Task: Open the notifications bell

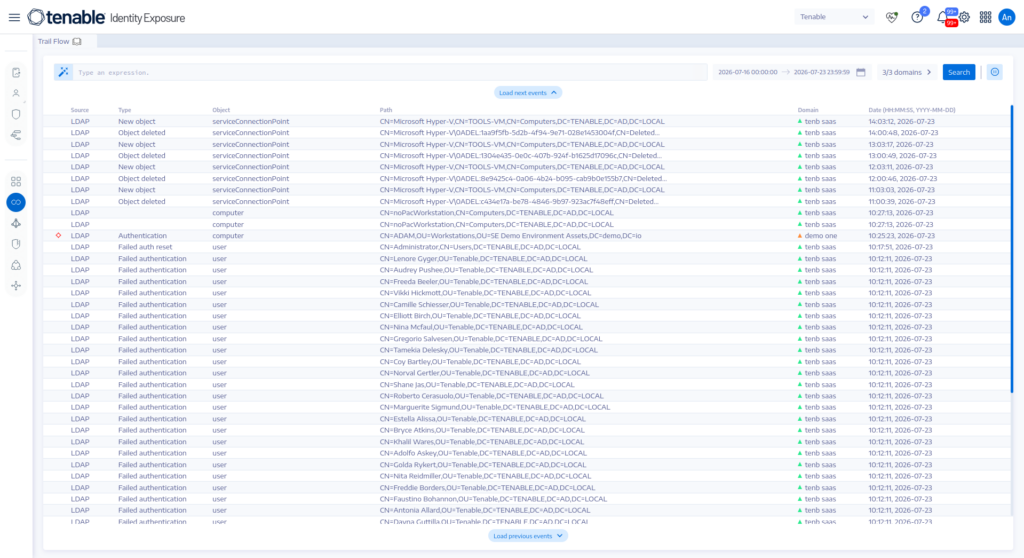Action: 942,18
